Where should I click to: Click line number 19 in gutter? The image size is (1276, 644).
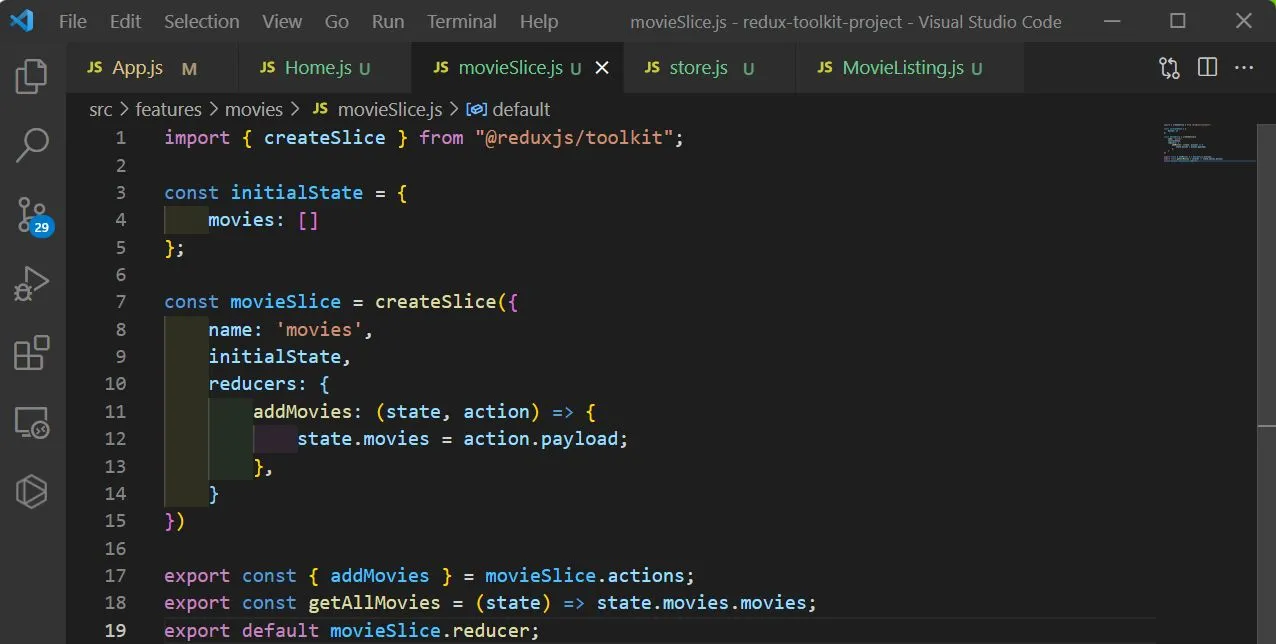point(115,631)
